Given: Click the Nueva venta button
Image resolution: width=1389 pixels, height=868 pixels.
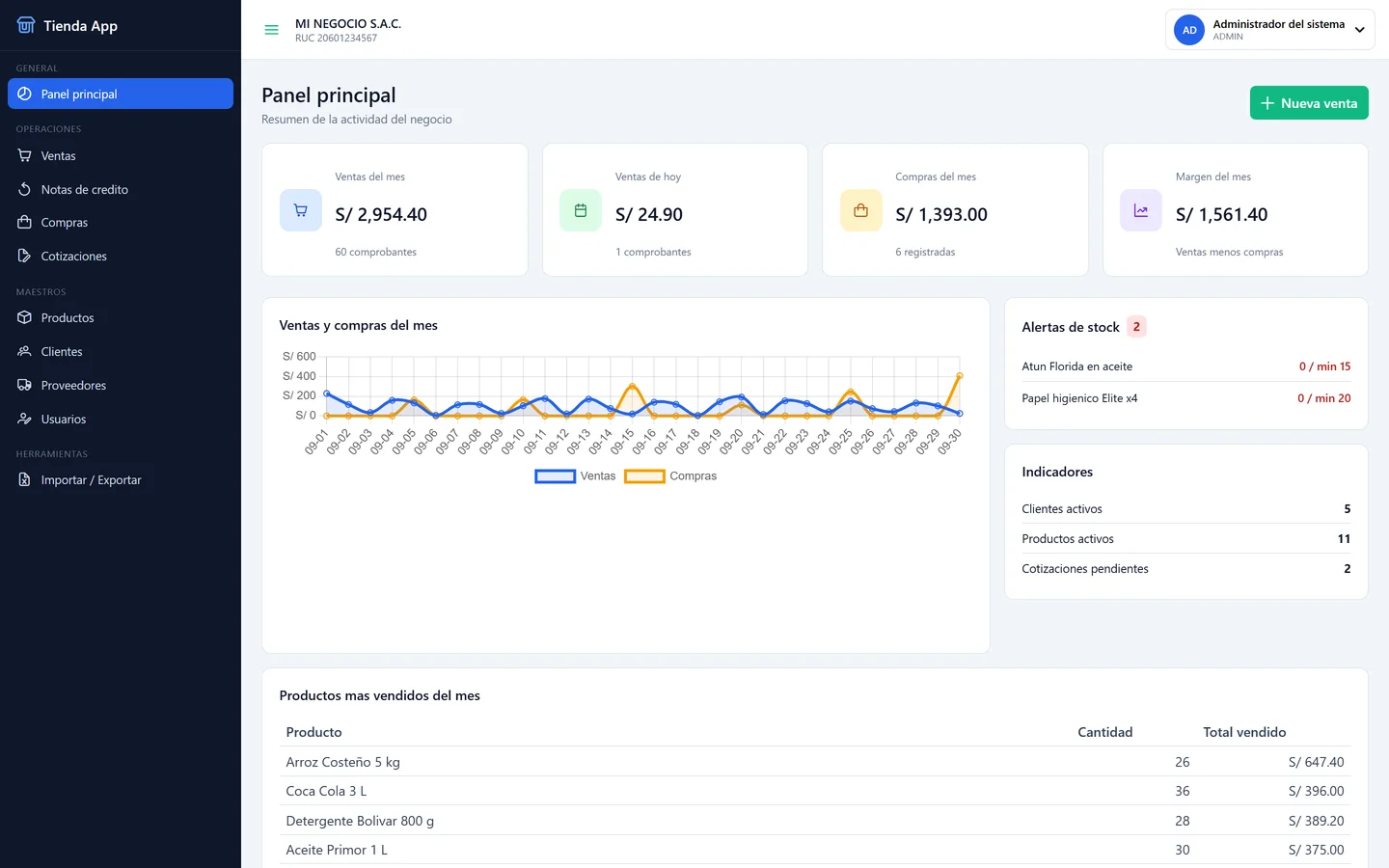Looking at the screenshot, I should coord(1309,103).
